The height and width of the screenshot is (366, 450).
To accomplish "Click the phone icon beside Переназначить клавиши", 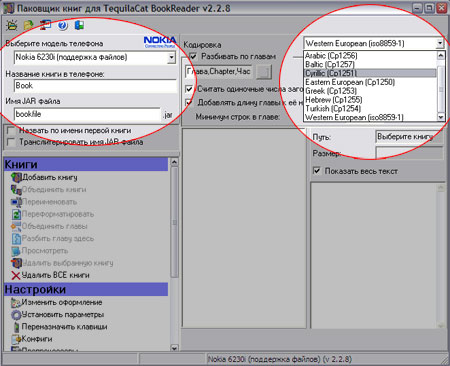I will 16,327.
